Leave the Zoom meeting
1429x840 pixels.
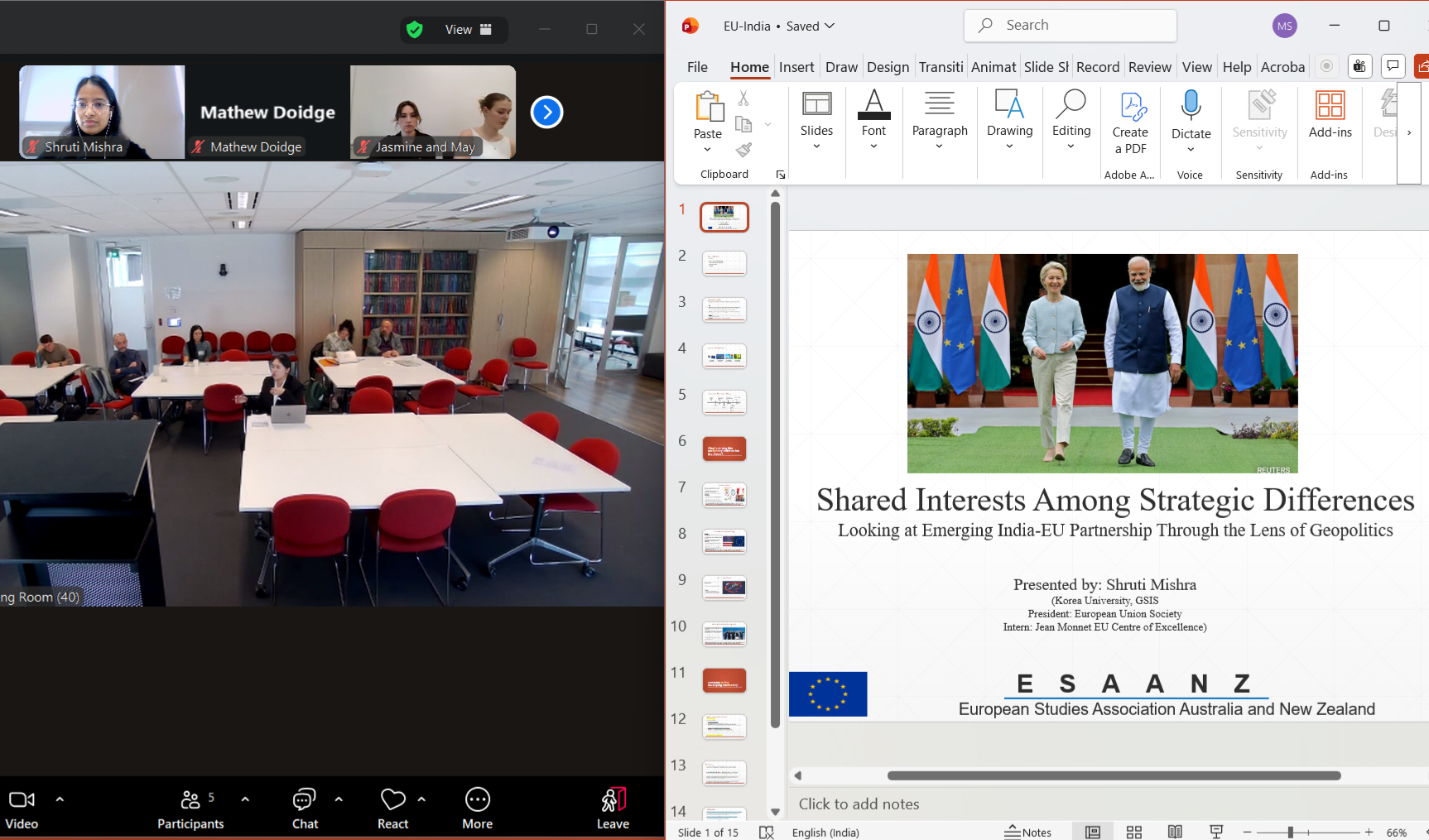pyautogui.click(x=613, y=808)
